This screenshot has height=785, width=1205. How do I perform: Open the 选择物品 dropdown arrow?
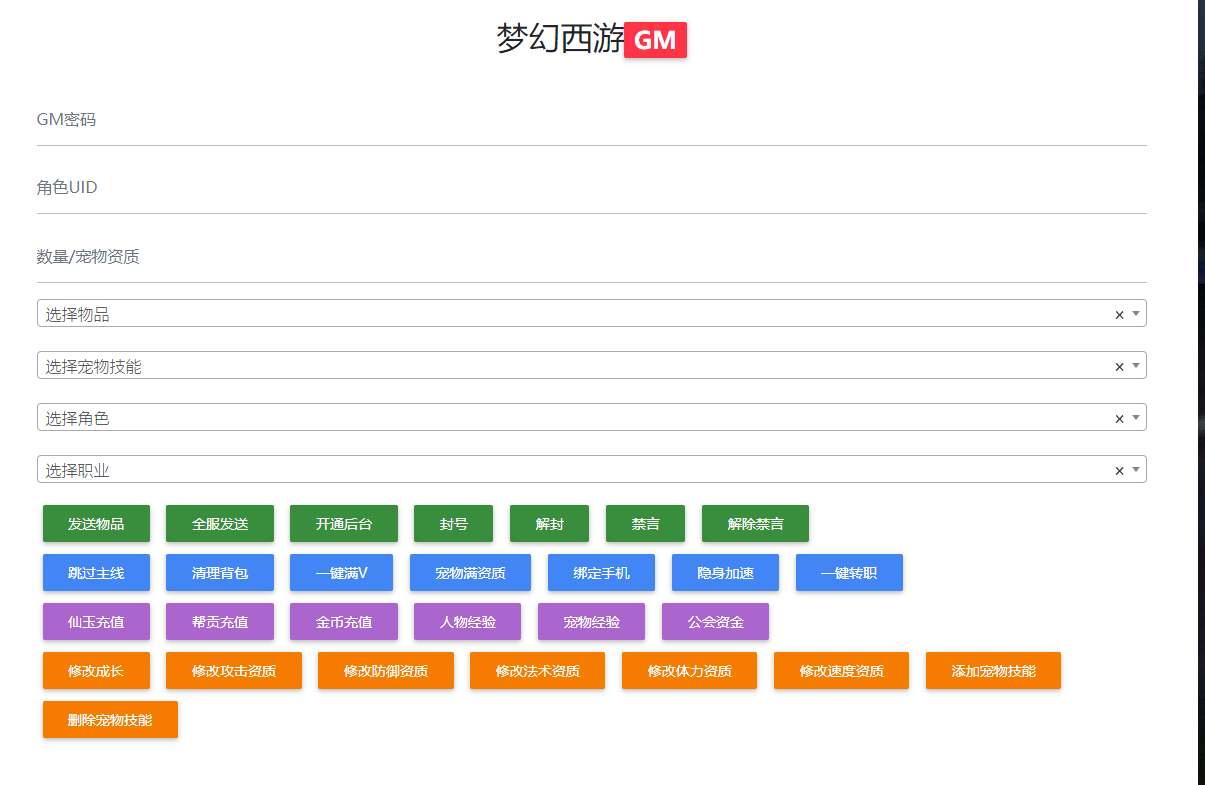click(1136, 314)
